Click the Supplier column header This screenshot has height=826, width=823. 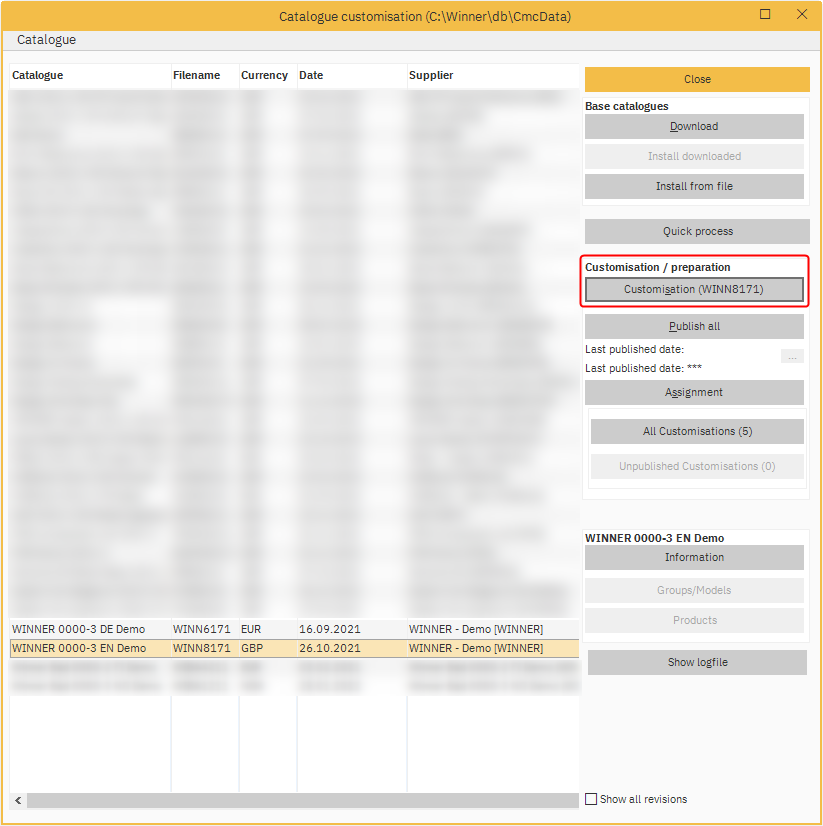(x=491, y=75)
